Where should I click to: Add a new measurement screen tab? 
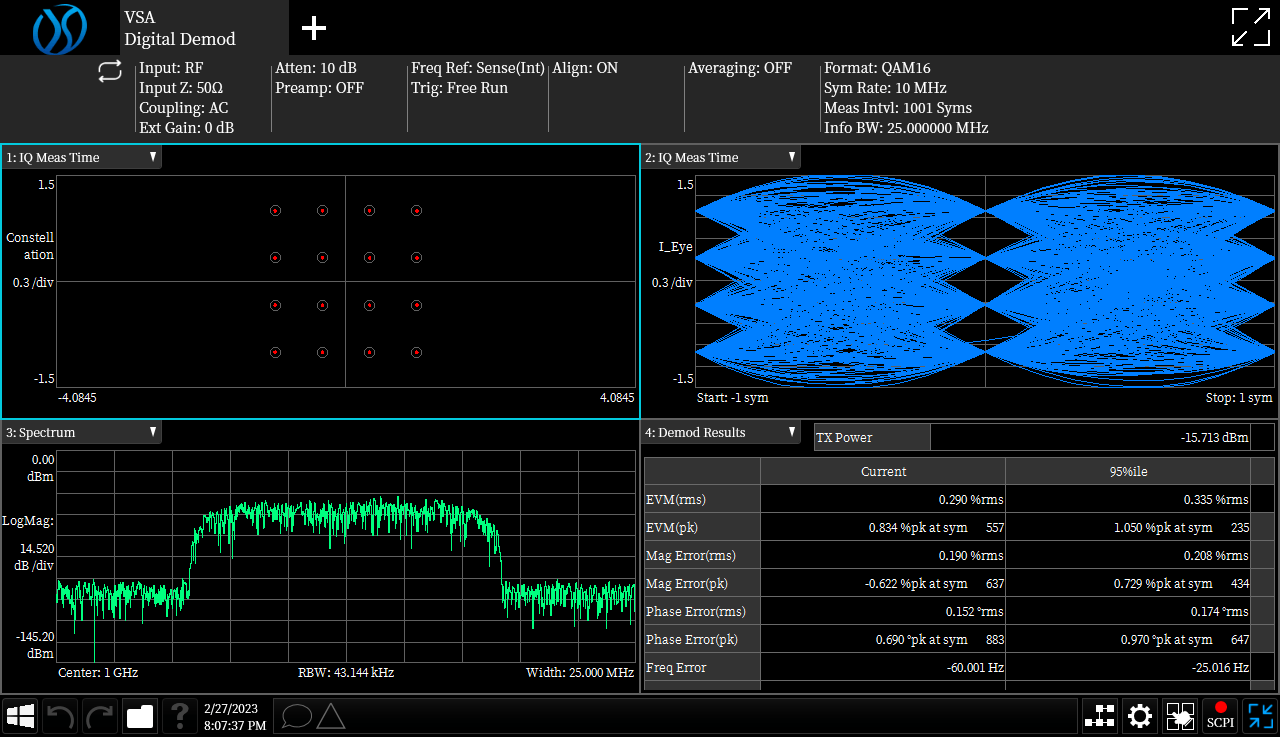314,28
